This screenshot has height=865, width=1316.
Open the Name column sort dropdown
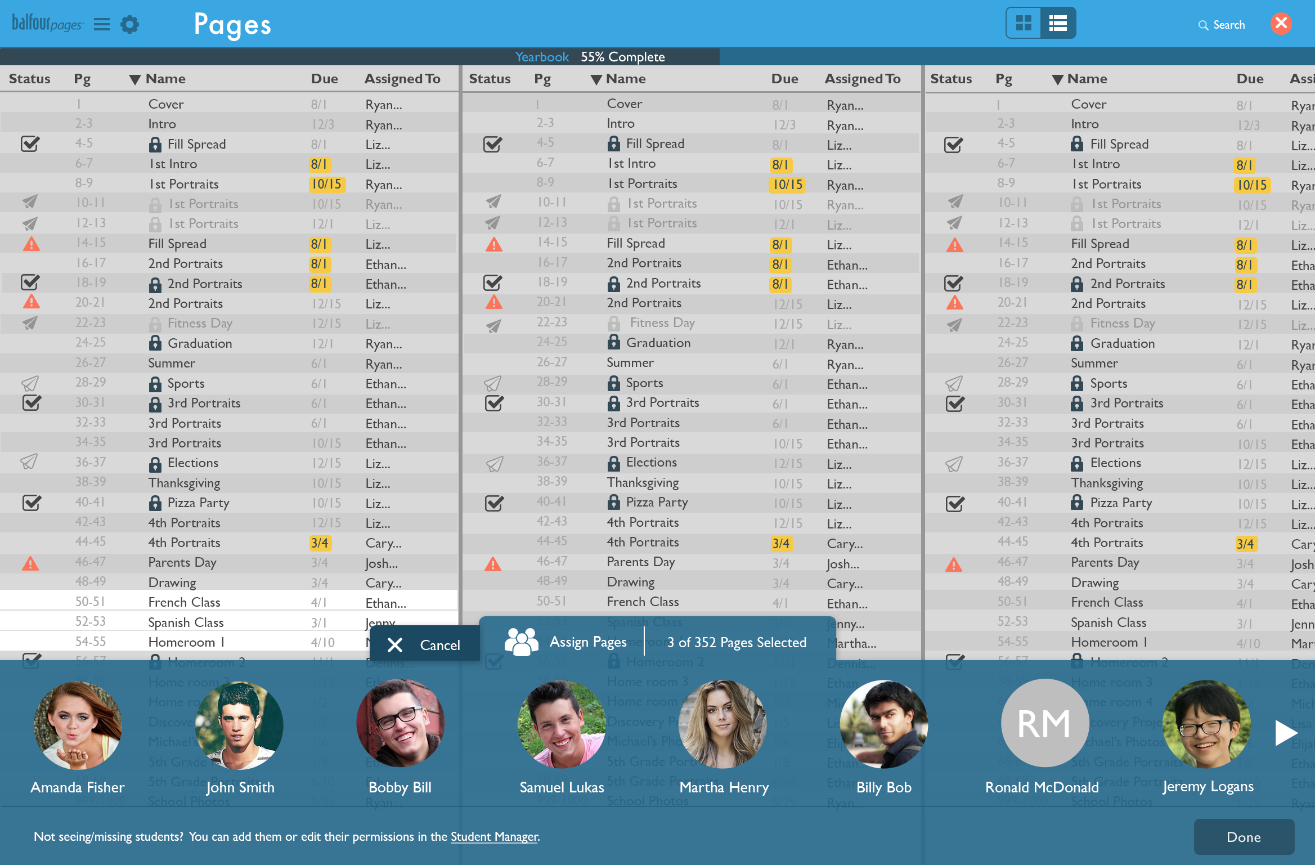(x=138, y=78)
